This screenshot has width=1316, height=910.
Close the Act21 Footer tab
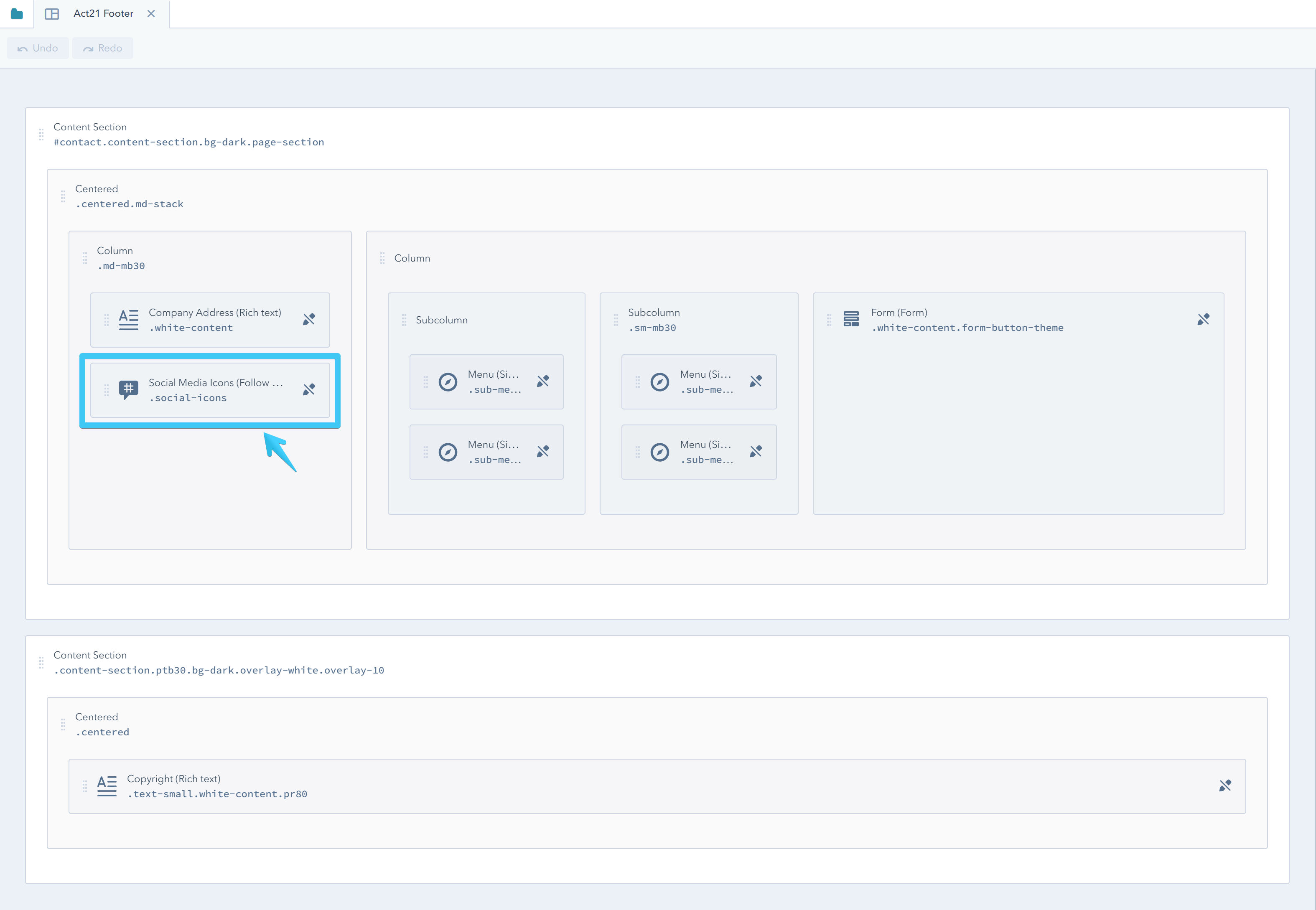(151, 13)
